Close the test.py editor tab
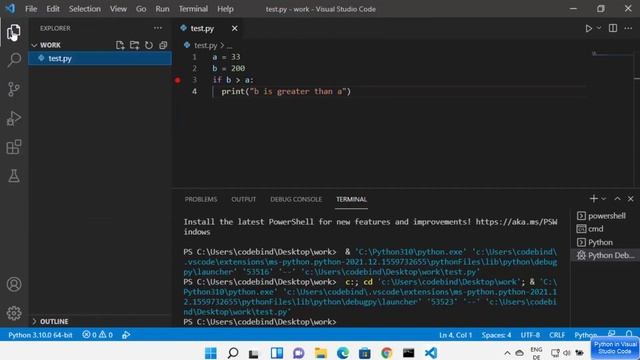 point(234,28)
